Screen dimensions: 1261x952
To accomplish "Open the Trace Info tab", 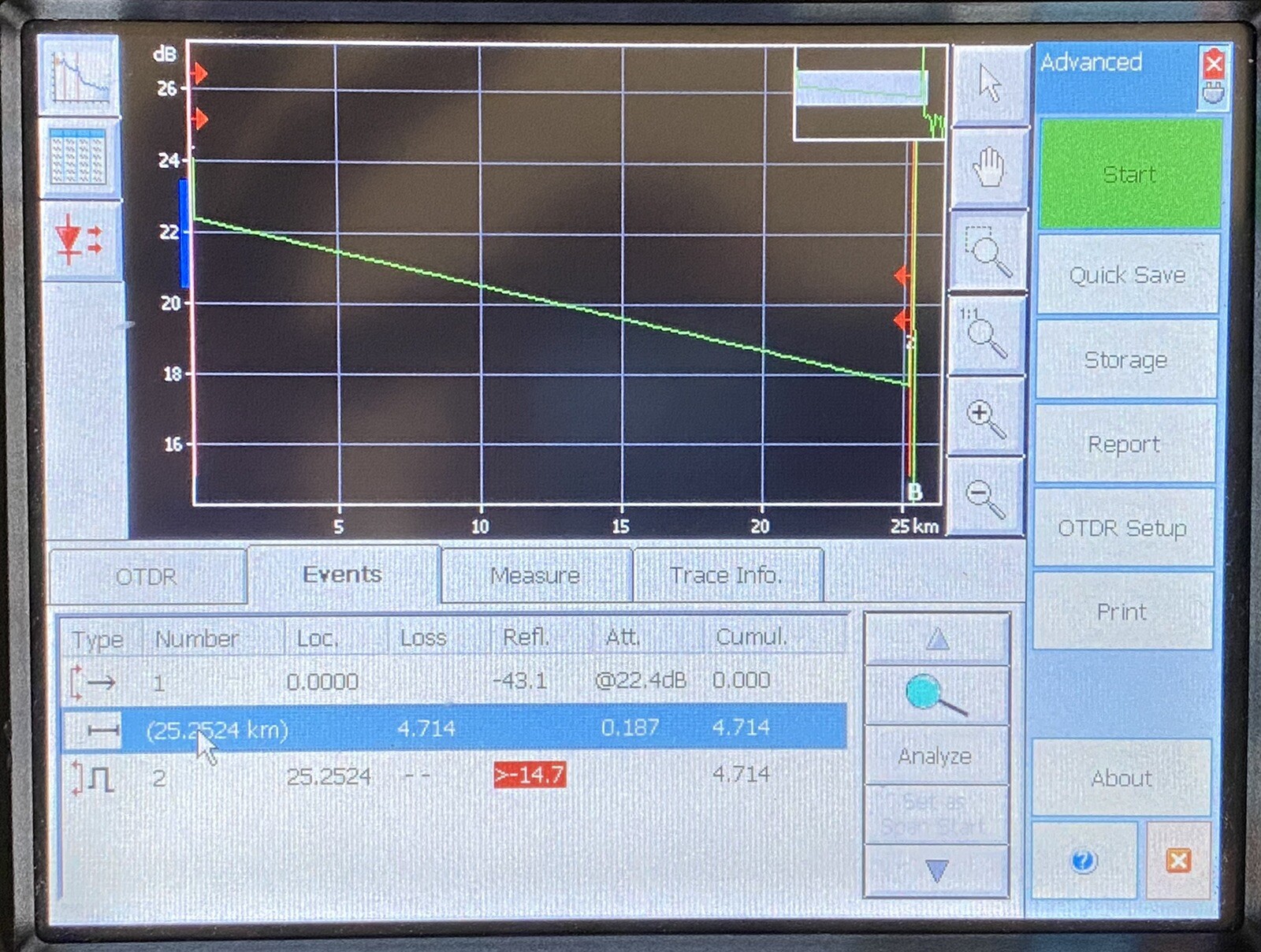I will (725, 575).
